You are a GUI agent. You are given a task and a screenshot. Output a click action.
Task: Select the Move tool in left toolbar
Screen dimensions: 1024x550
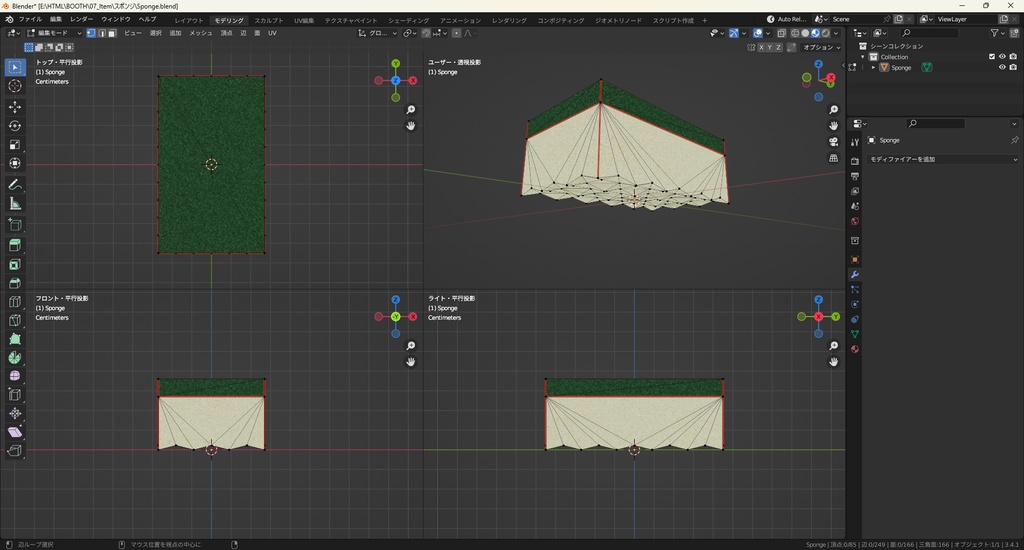tap(15, 106)
